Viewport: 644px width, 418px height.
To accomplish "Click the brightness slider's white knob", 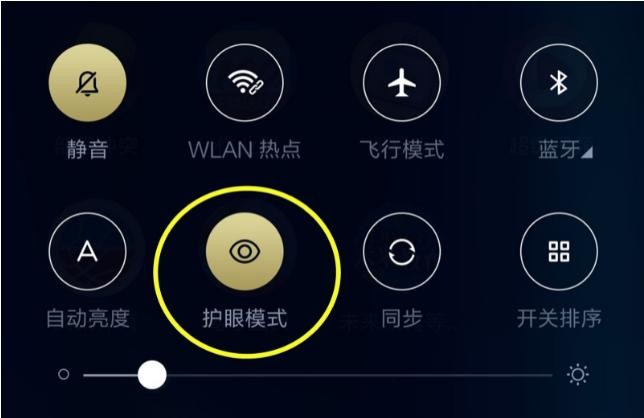I will coord(152,374).
